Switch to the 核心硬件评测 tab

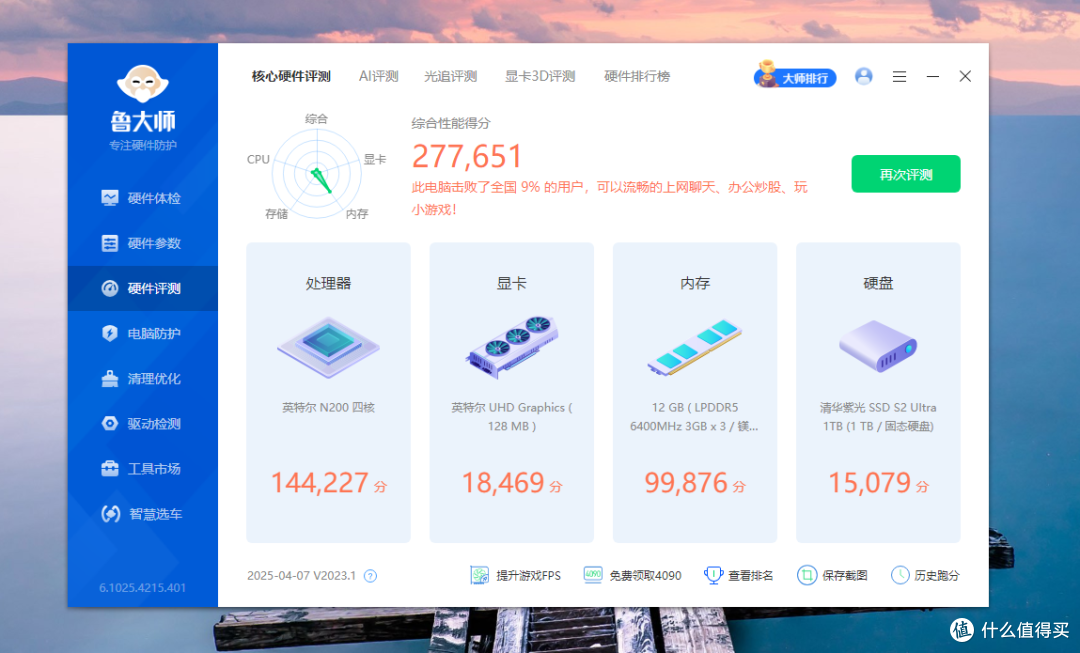click(291, 76)
